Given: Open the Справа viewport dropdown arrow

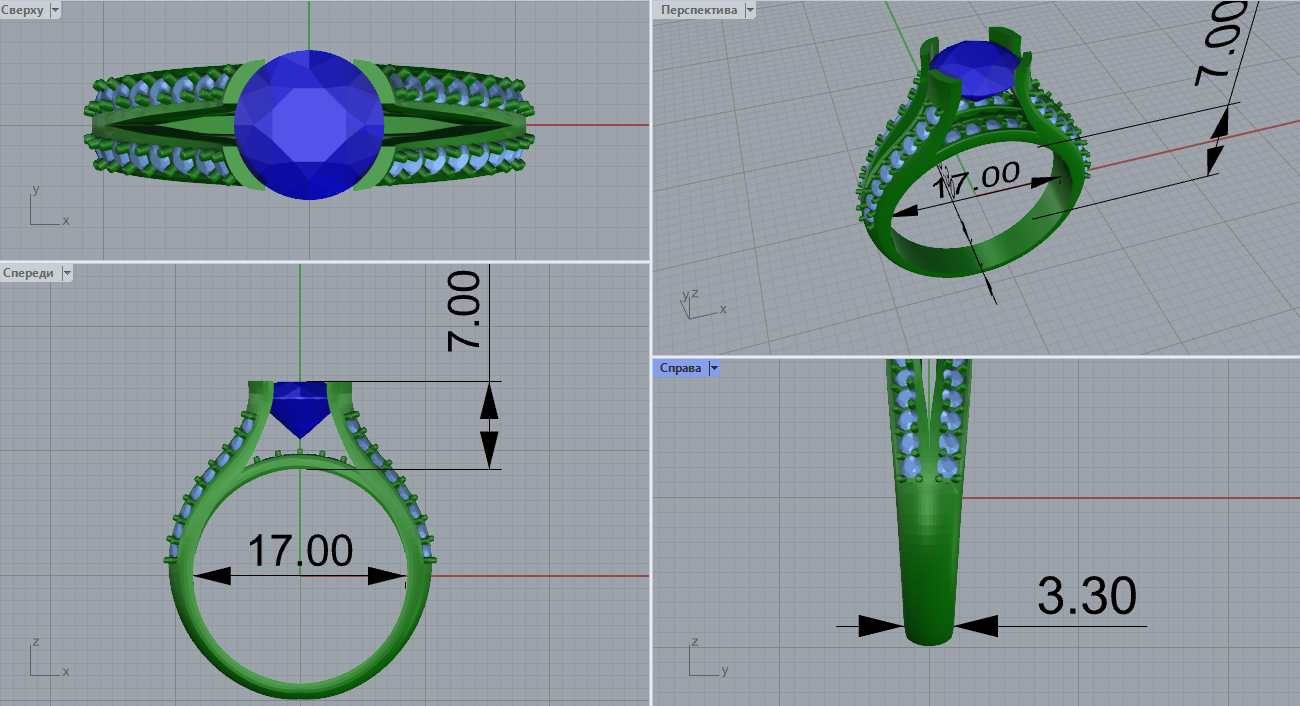Looking at the screenshot, I should (713, 368).
